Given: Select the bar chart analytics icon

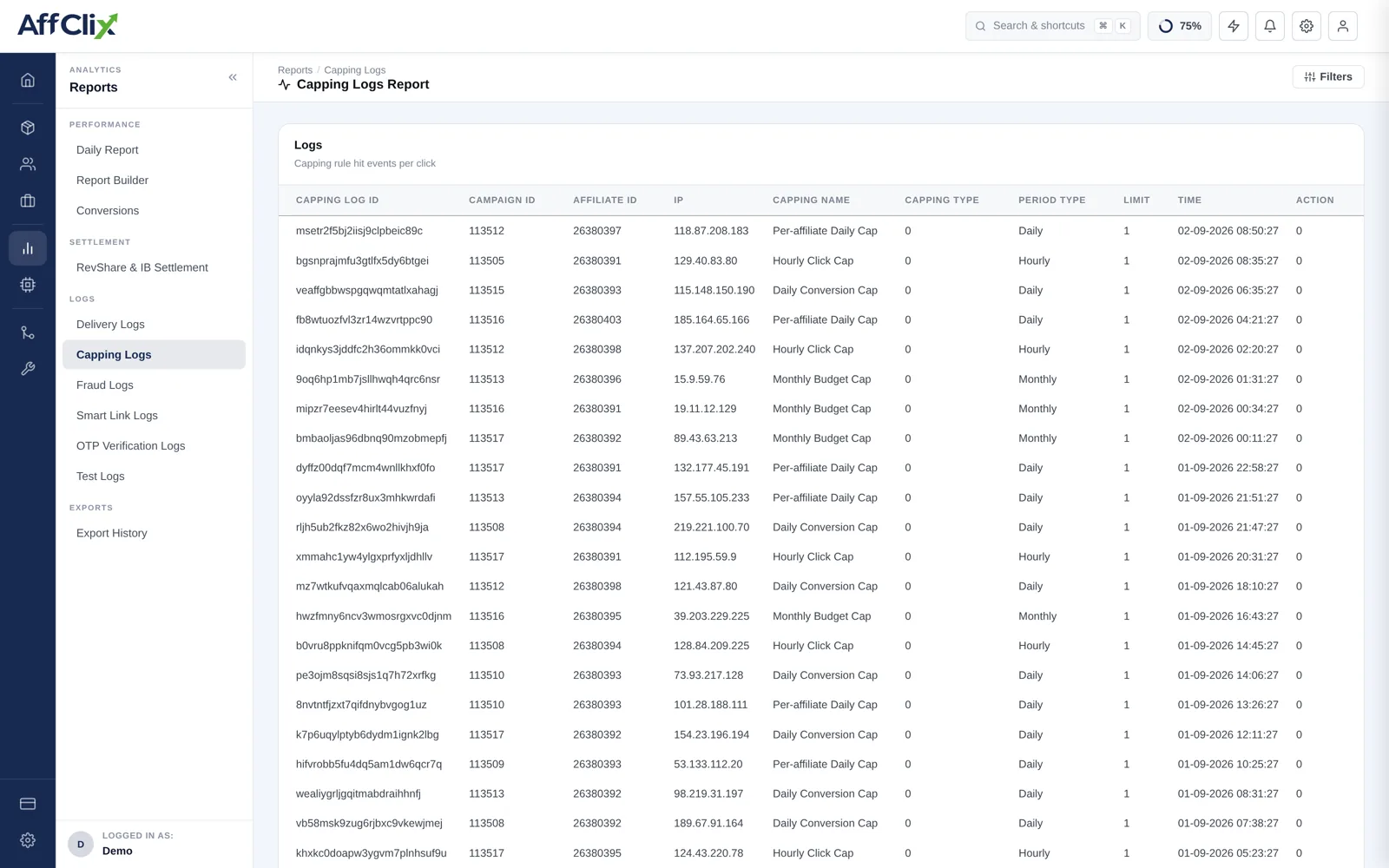Looking at the screenshot, I should [x=28, y=248].
